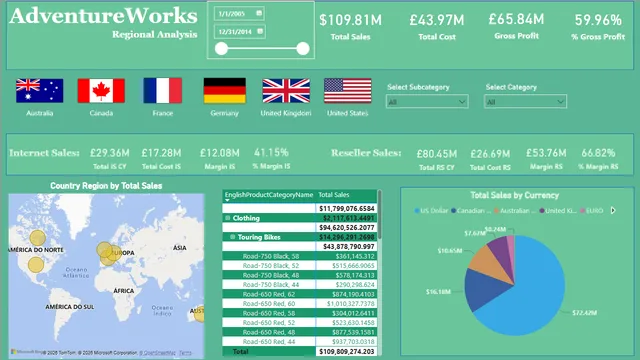The image size is (640, 360).
Task: Click the Country Region by Total Sales title
Action: coord(106,186)
